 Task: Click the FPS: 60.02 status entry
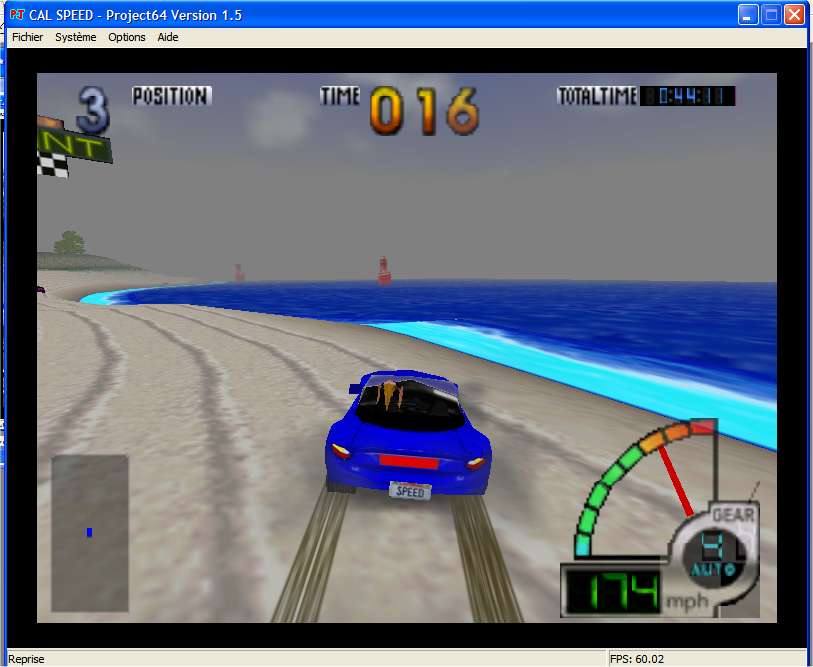(x=637, y=659)
